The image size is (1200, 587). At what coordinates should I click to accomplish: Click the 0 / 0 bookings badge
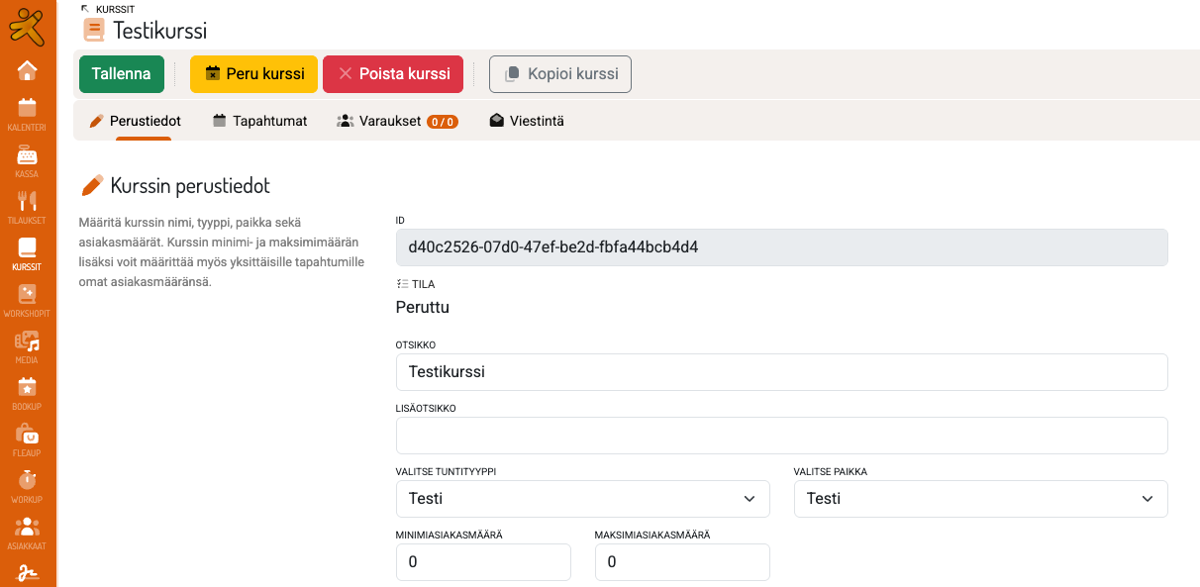point(442,122)
